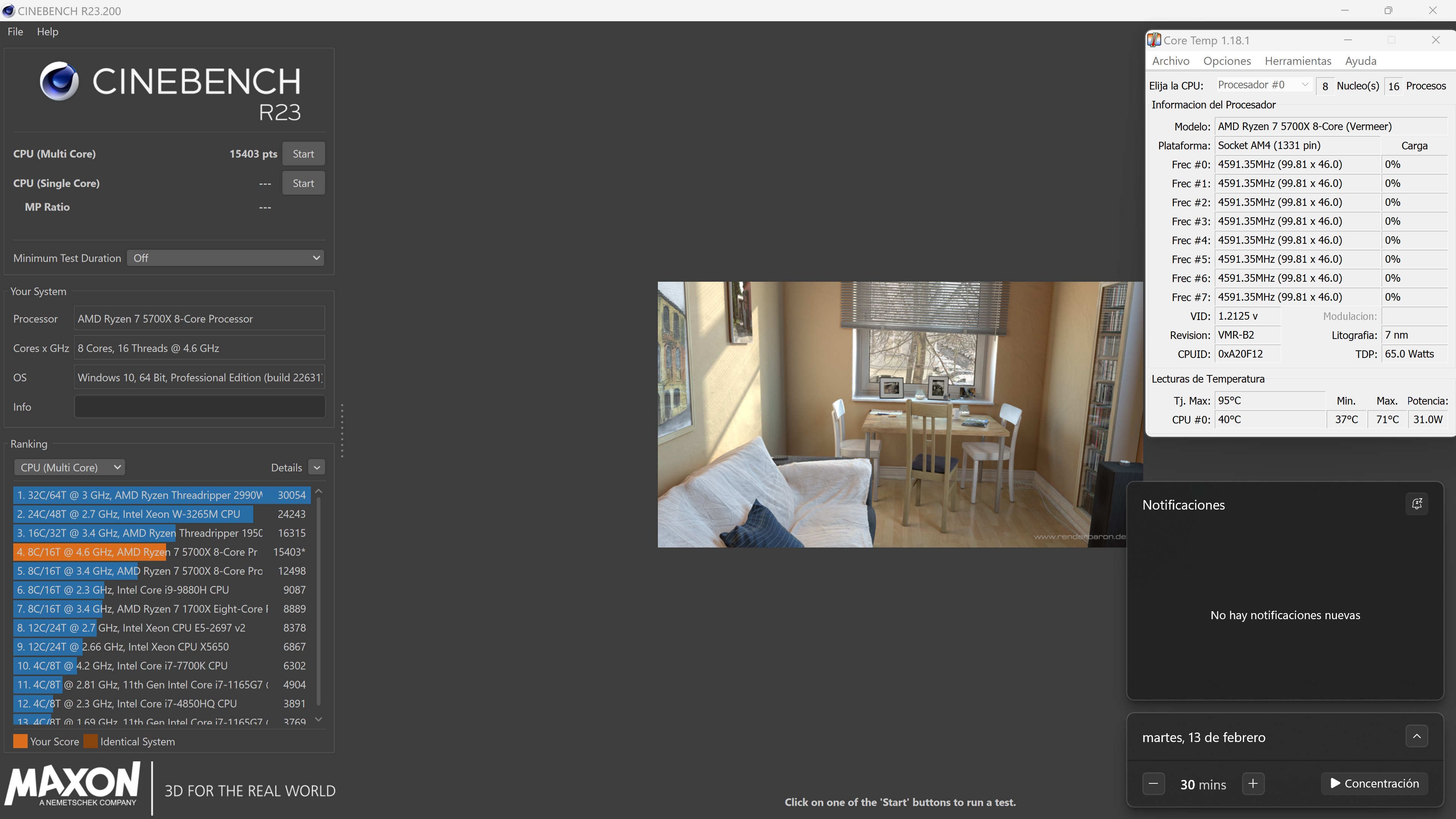The image size is (1456, 819).
Task: Click the orange Your Score legend swatch
Action: pos(20,742)
